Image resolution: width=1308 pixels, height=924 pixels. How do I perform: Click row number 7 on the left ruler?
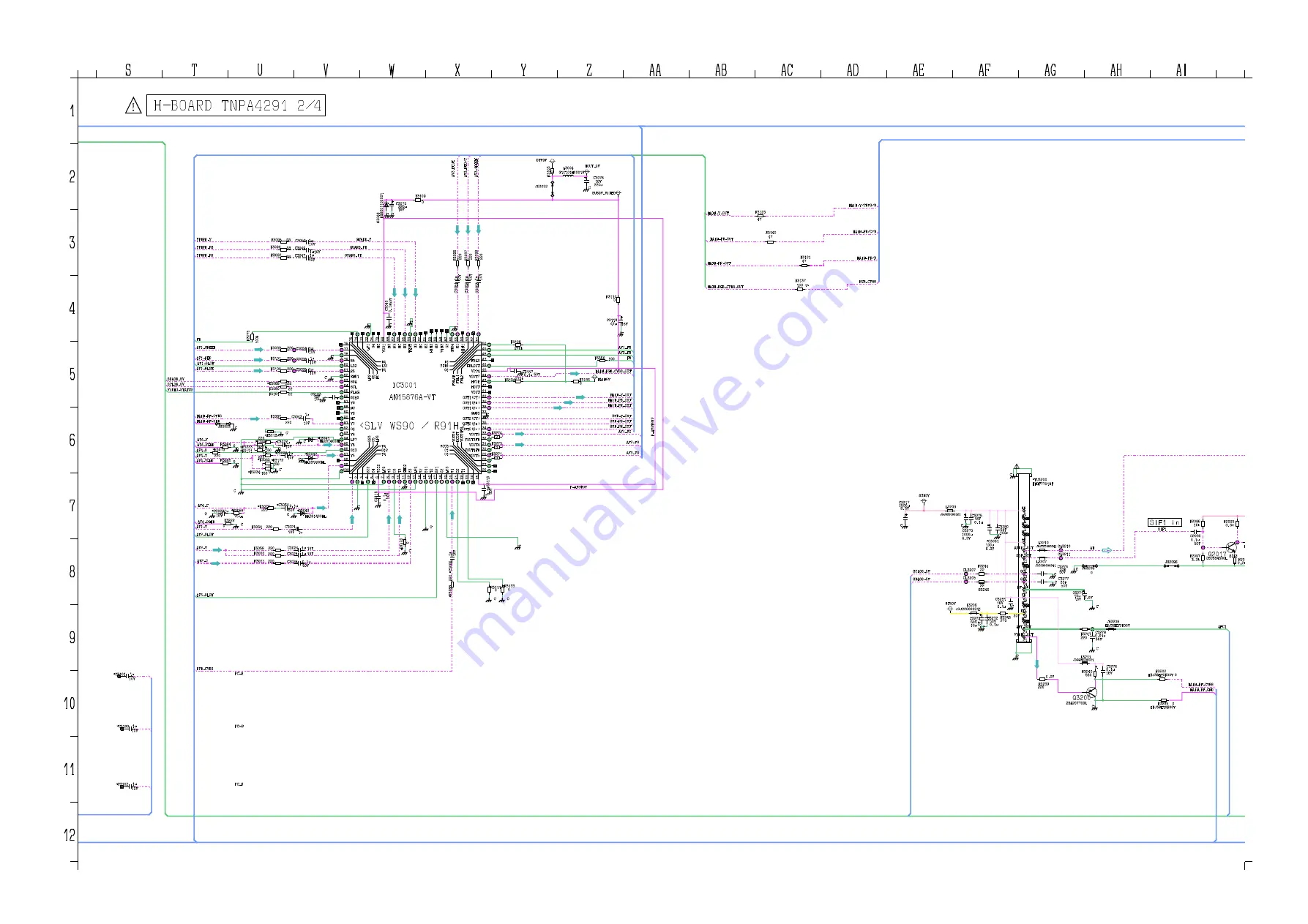(72, 506)
